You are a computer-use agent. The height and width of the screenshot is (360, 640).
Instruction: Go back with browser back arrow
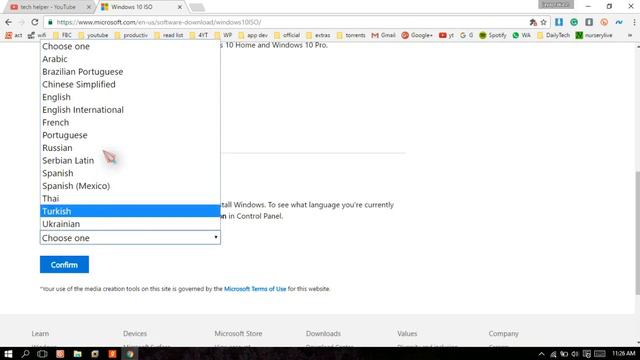[x=9, y=22]
